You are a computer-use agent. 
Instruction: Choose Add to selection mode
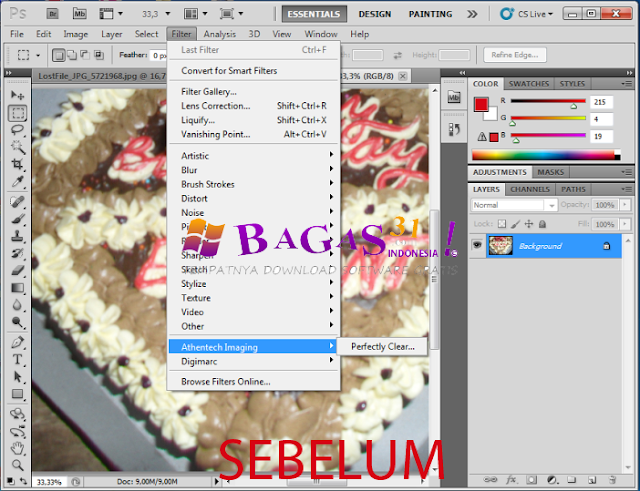72,55
